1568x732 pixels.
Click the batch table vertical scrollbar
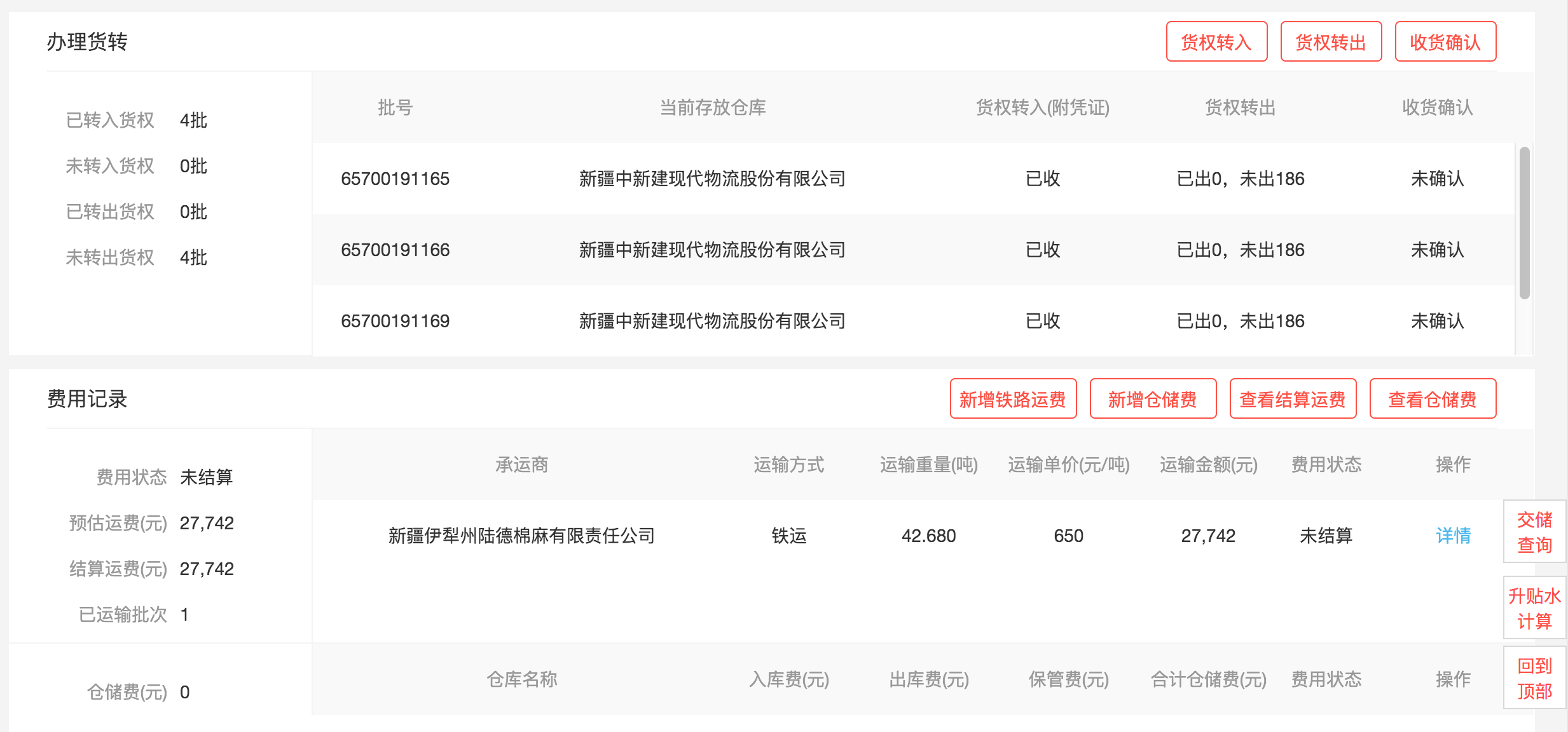click(x=1524, y=222)
